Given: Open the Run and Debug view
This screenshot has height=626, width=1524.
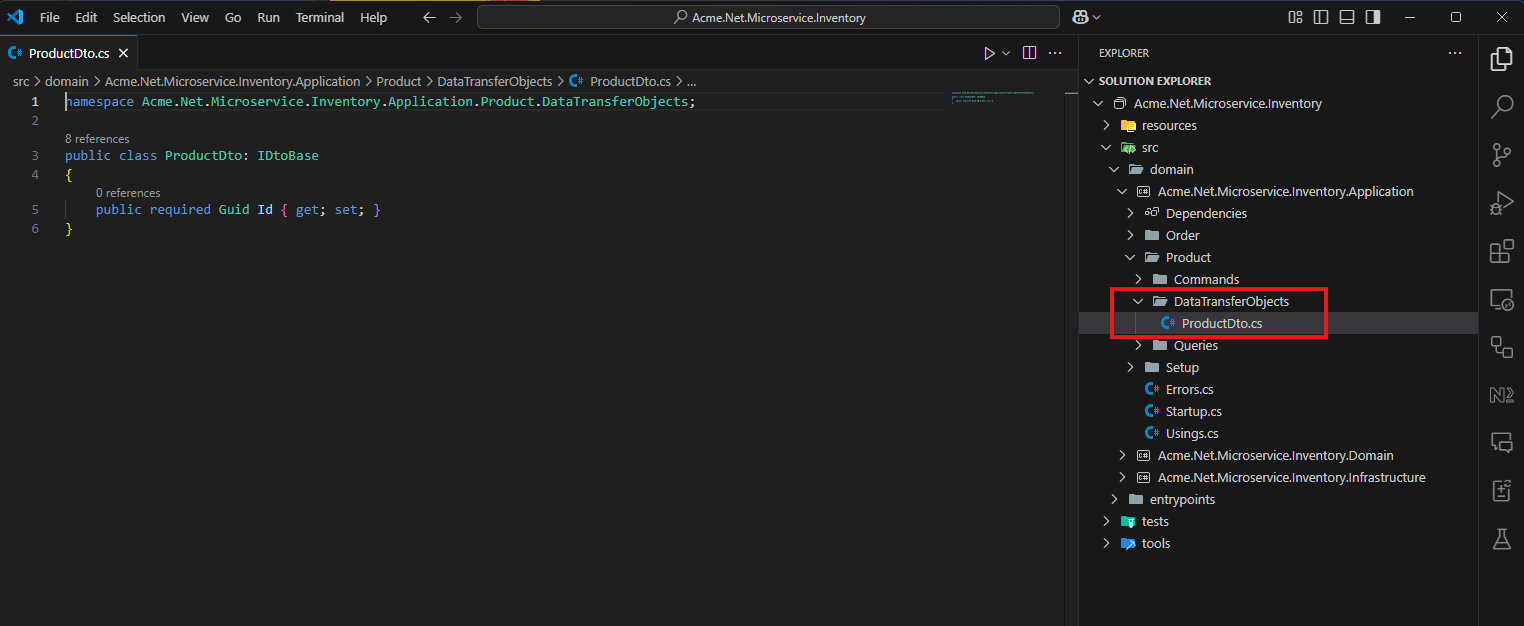Looking at the screenshot, I should (x=1501, y=203).
